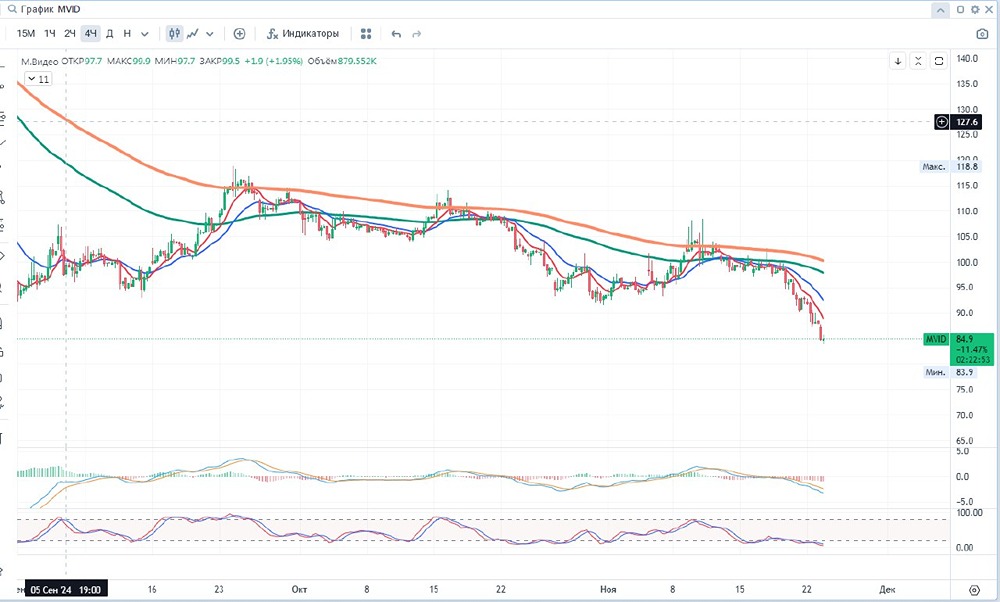Switch to the weekly Н timeframe
The height and width of the screenshot is (602, 1000).
pyautogui.click(x=127, y=34)
